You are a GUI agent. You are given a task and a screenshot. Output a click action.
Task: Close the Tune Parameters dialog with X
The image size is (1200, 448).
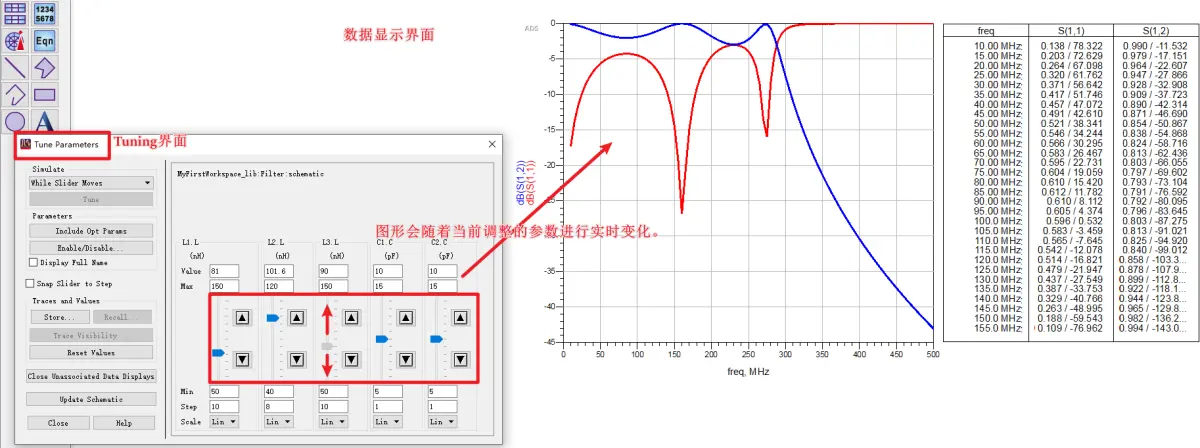pos(492,144)
